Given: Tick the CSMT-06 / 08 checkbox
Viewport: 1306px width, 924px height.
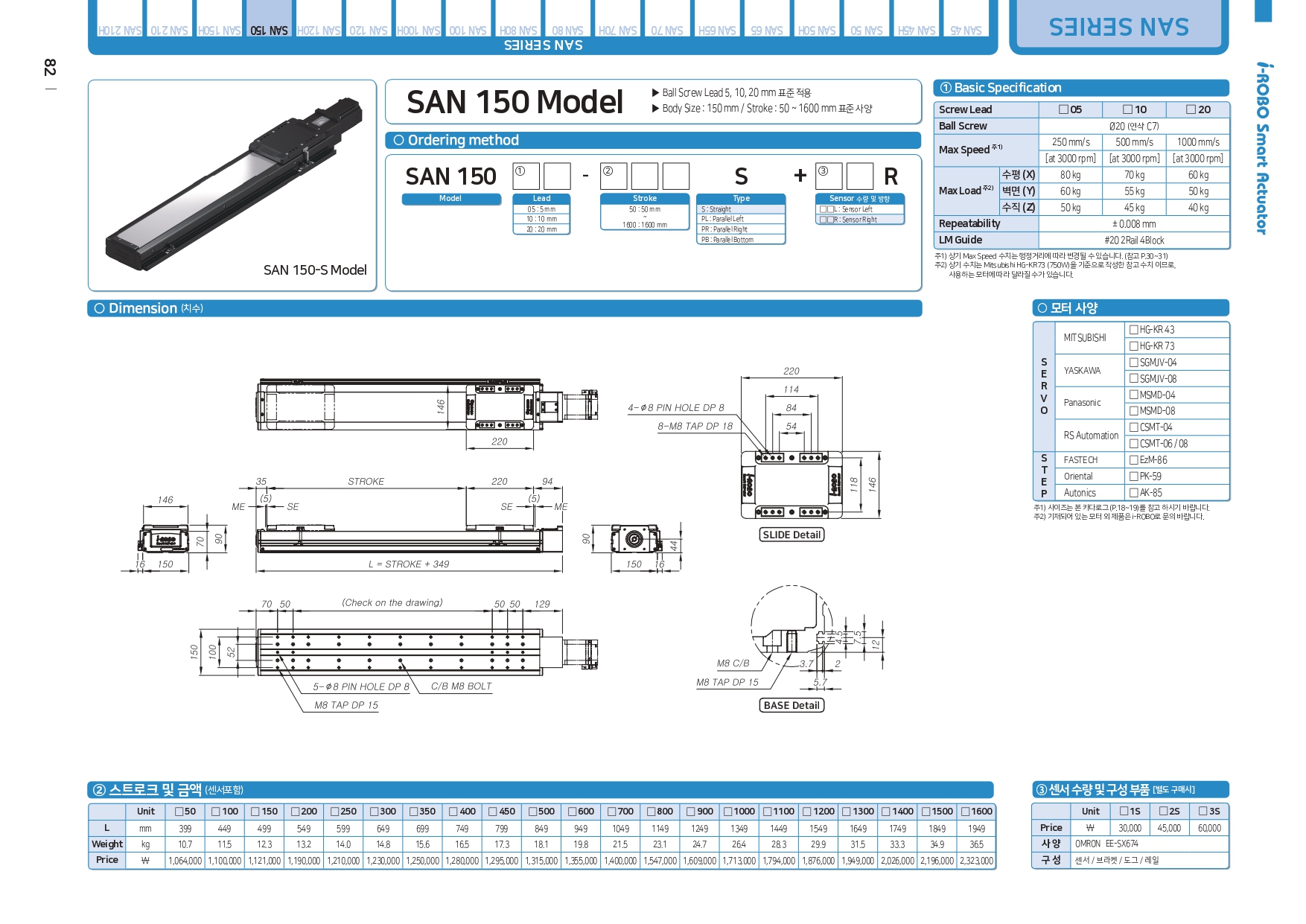Looking at the screenshot, I should pos(1134,443).
